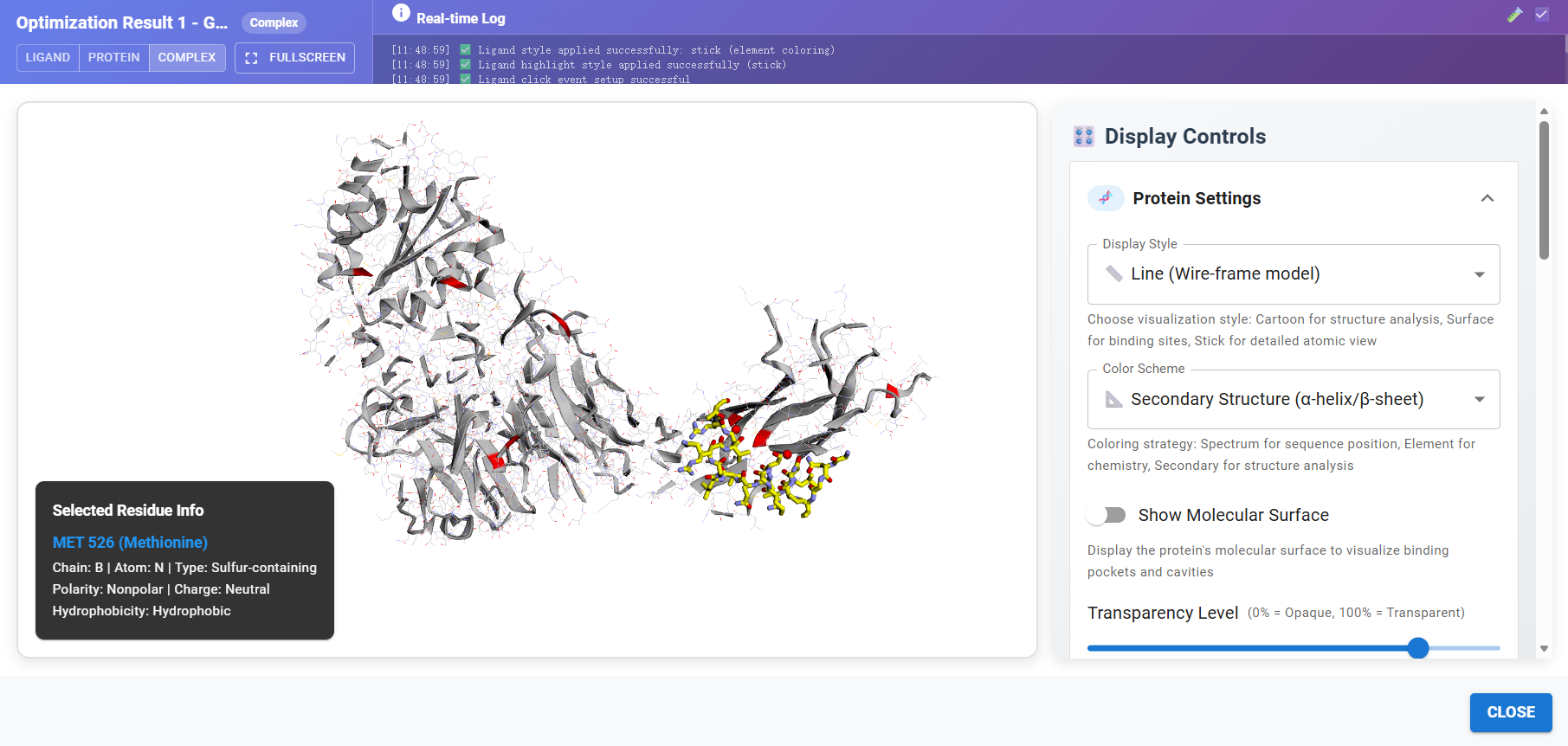Viewport: 1568px width, 746px height.
Task: Switch to the LIGAND view tab
Action: point(48,58)
